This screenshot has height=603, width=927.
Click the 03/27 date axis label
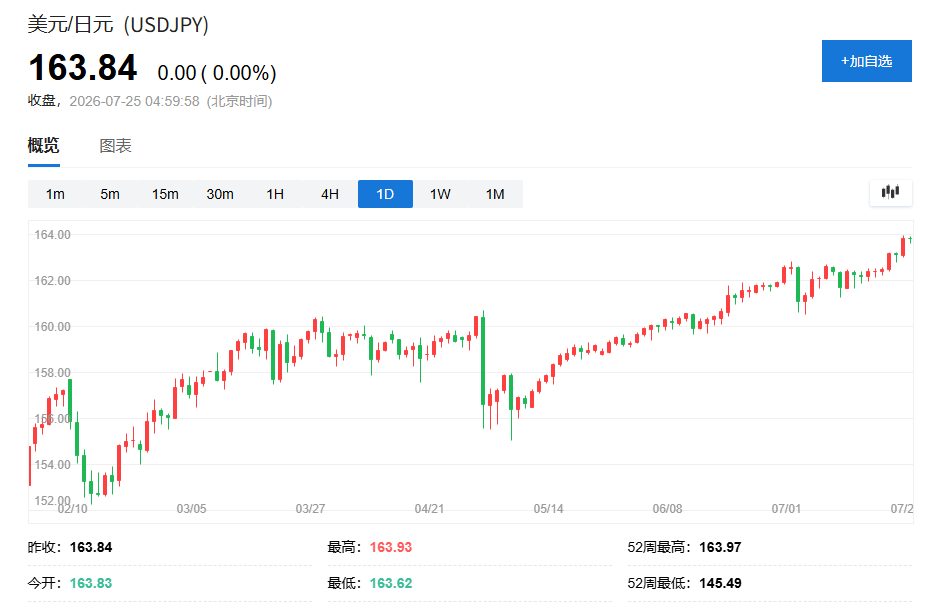coord(310,508)
